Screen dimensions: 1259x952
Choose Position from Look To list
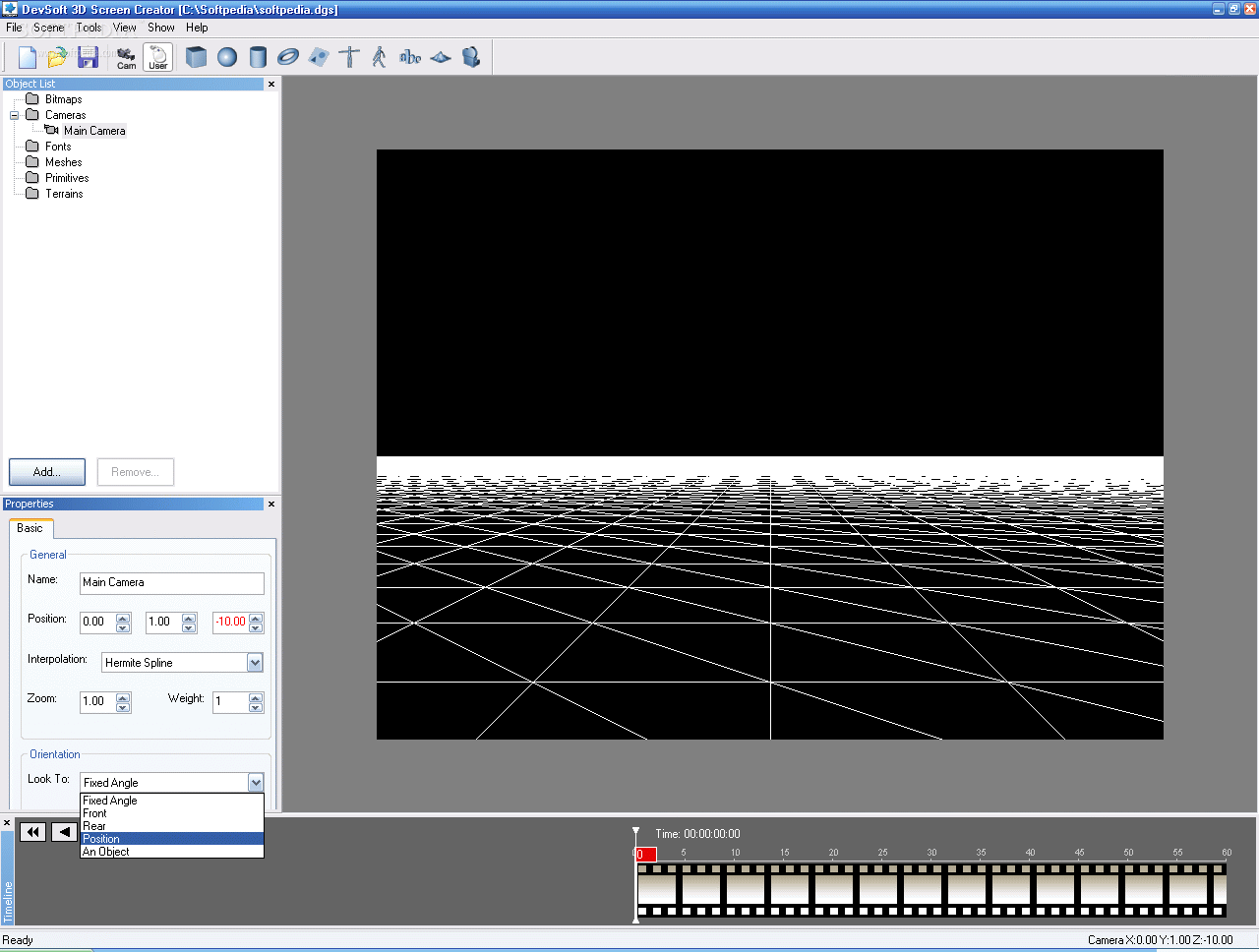172,839
